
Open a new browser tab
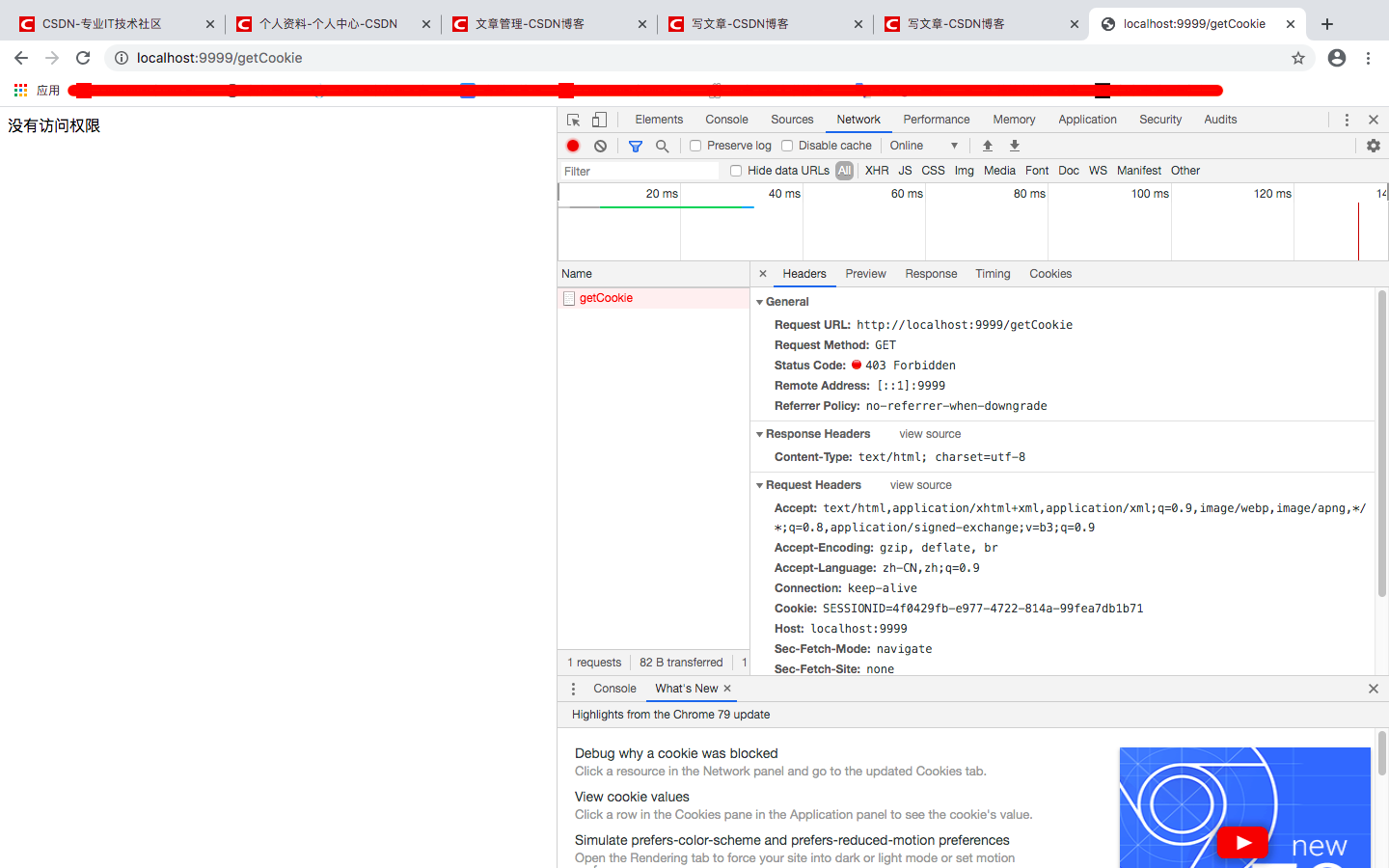click(1327, 24)
